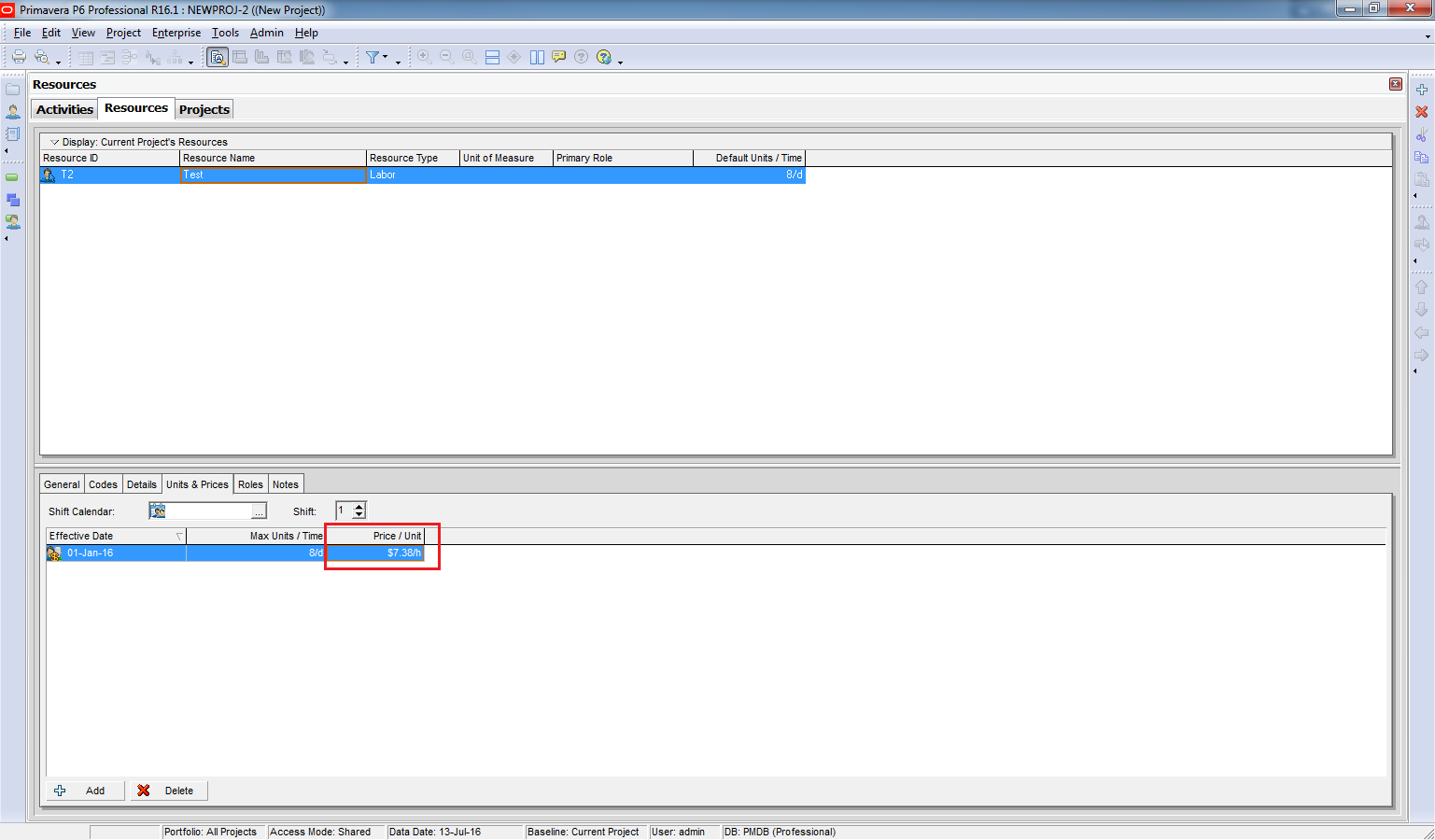This screenshot has height=840, width=1435.
Task: Open the Roles details tab
Action: [250, 484]
